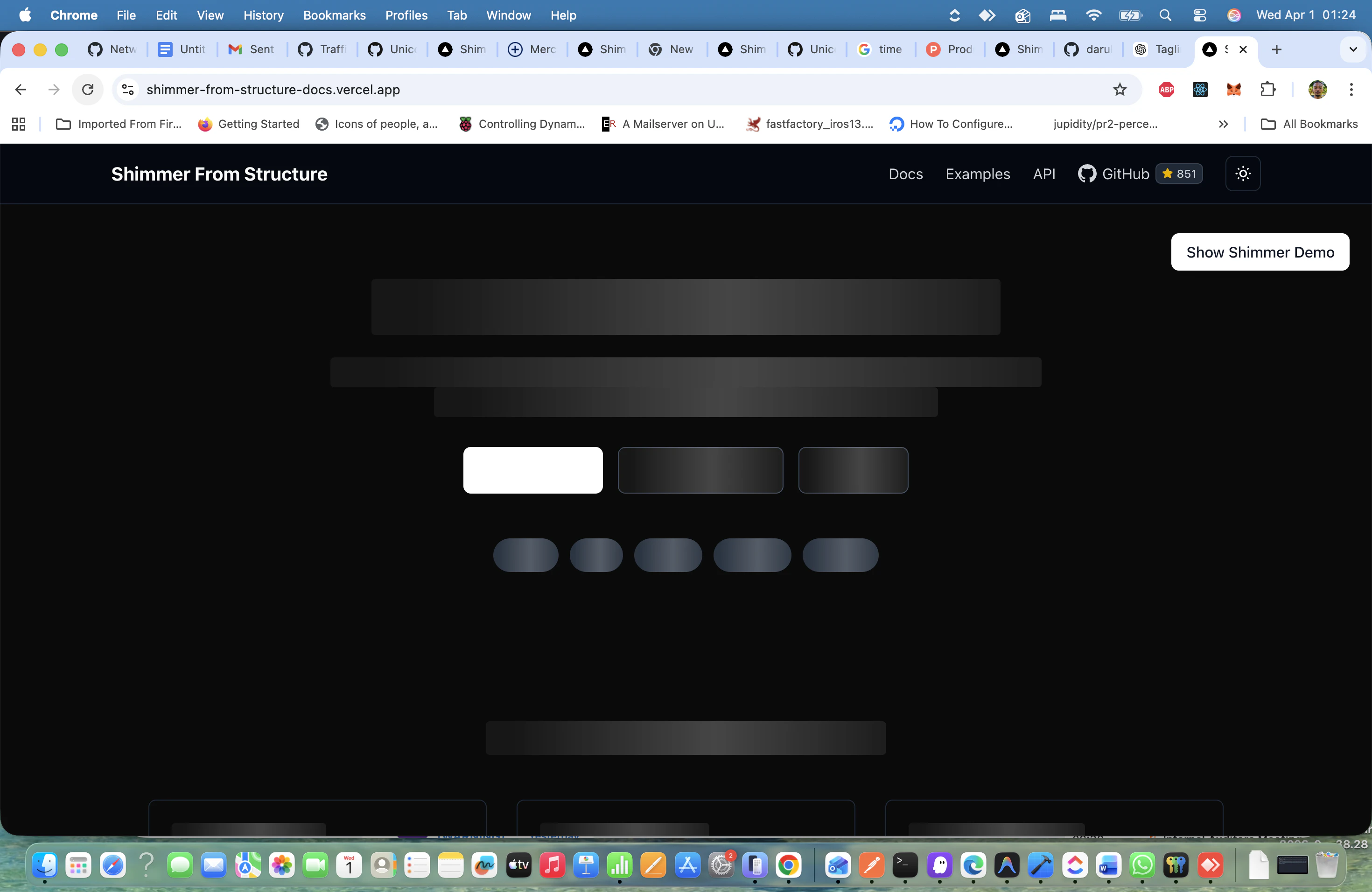Open macOS Control Center toggle icon

pyautogui.click(x=1199, y=15)
